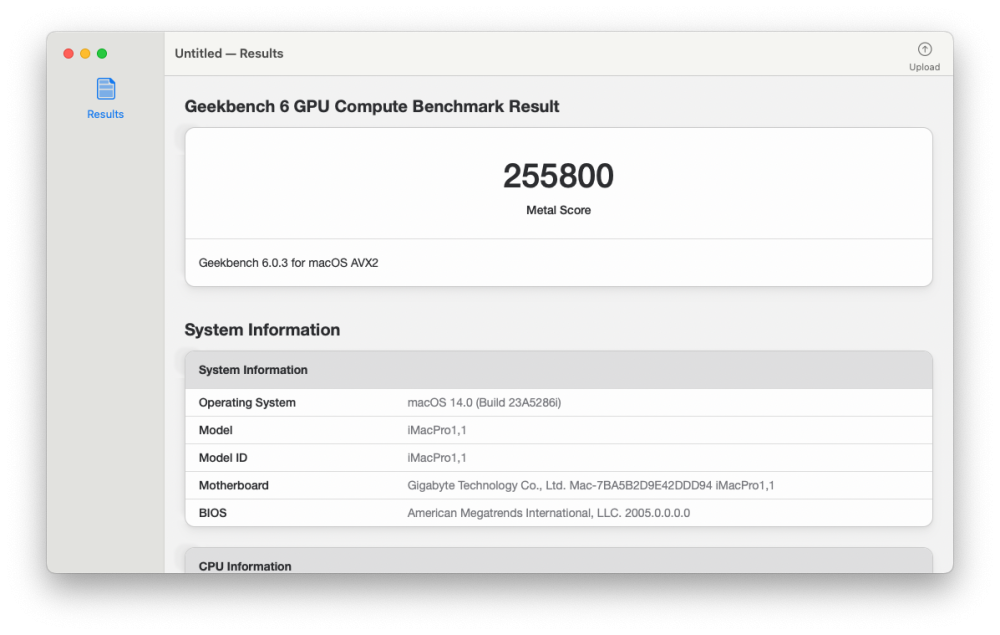The width and height of the screenshot is (1000, 635).
Task: Click the Geekbench 6 GPU Compute Benchmark Result heading
Action: coord(372,106)
